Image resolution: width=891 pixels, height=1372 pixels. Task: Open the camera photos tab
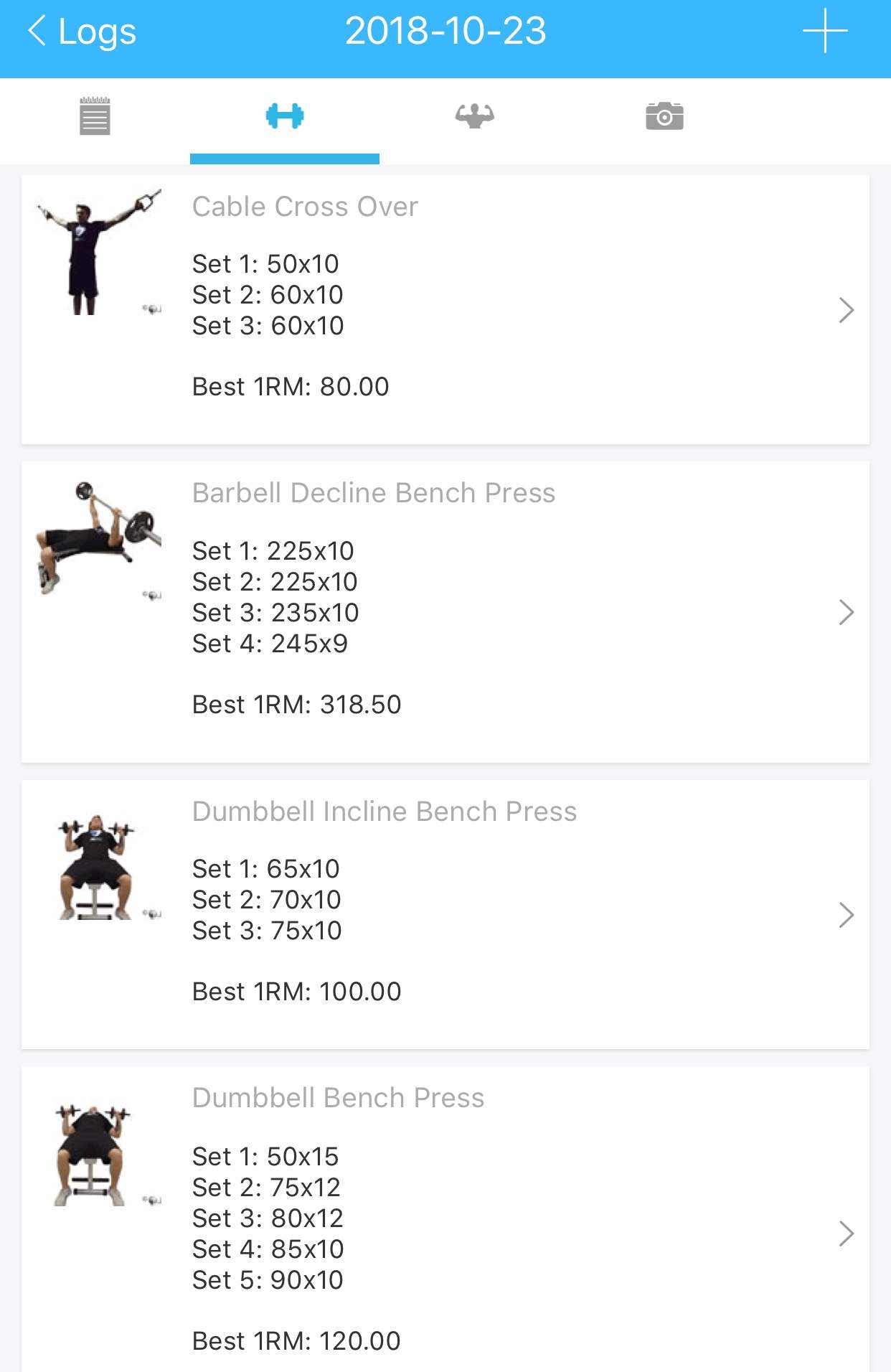664,116
